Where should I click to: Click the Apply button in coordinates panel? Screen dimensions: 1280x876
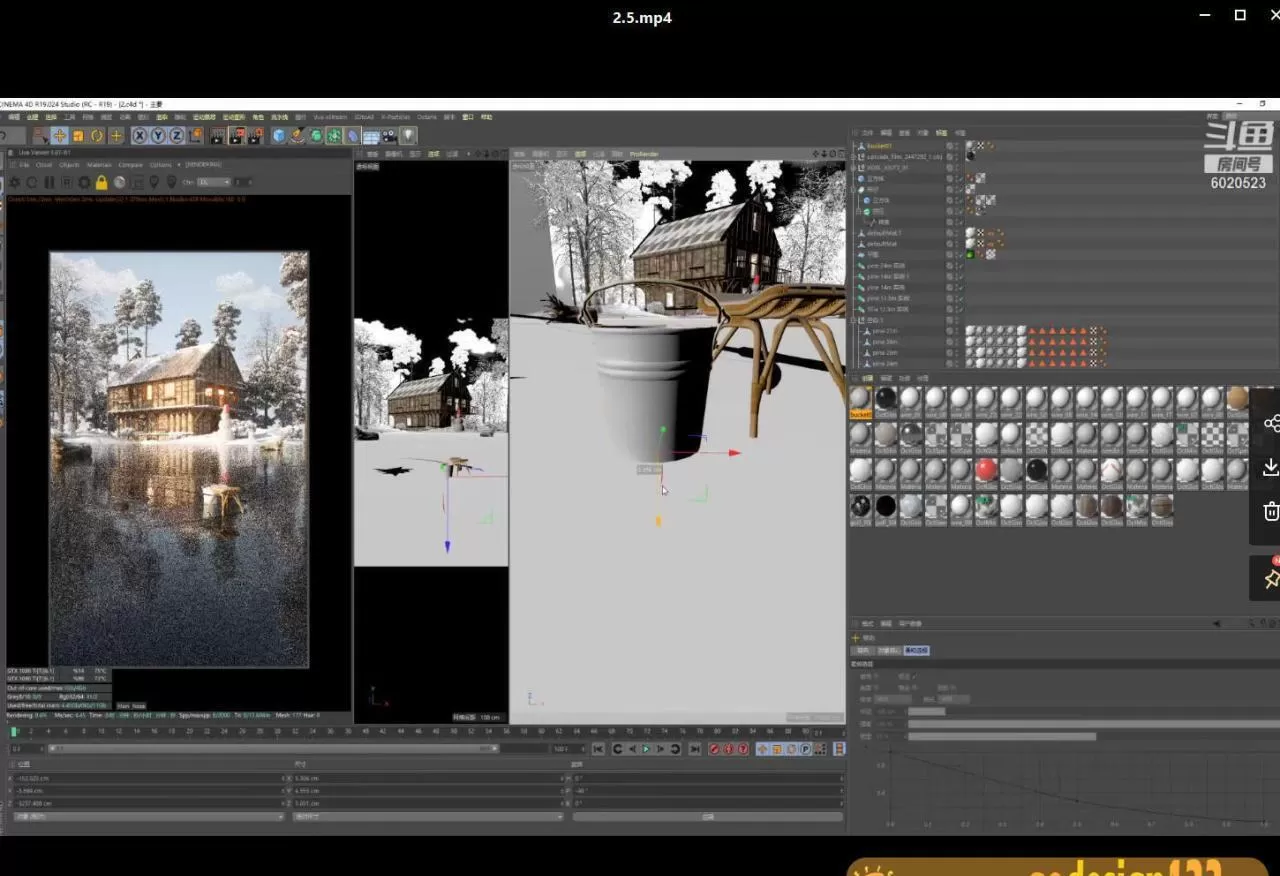(707, 817)
